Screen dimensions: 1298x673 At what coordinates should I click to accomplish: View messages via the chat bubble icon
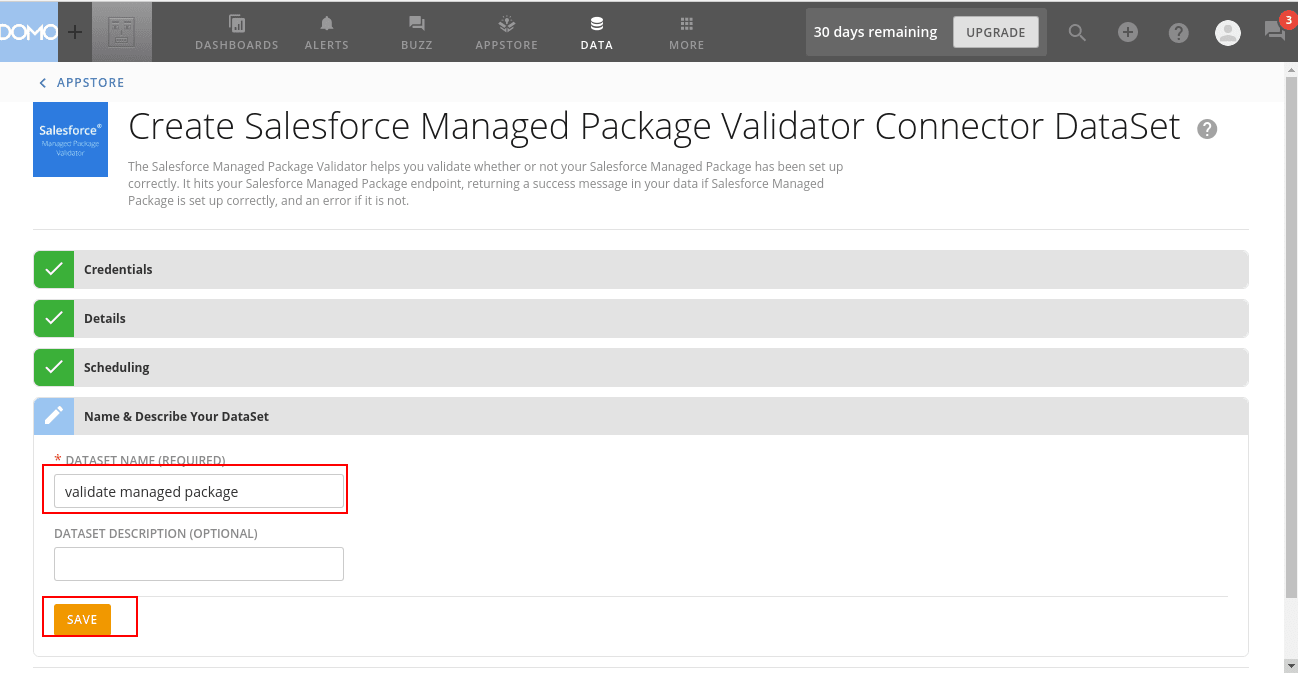click(x=1274, y=32)
